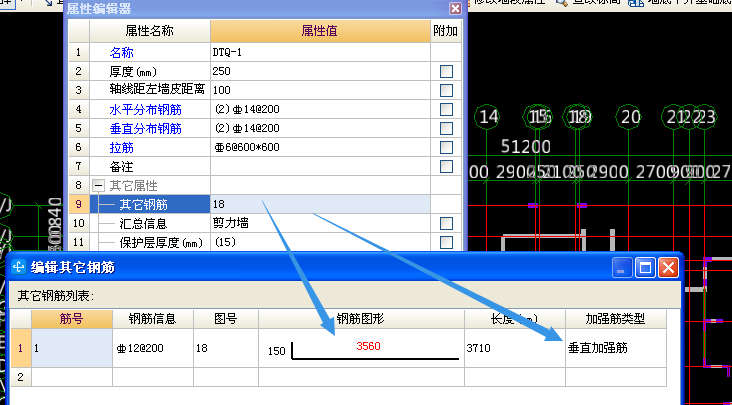Edit the 保护层厚度 value (15)
The height and width of the screenshot is (405, 732).
[x=320, y=242]
